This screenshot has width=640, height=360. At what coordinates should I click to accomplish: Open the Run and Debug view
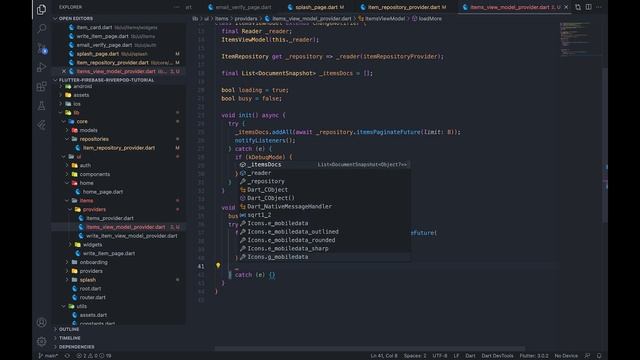41,67
